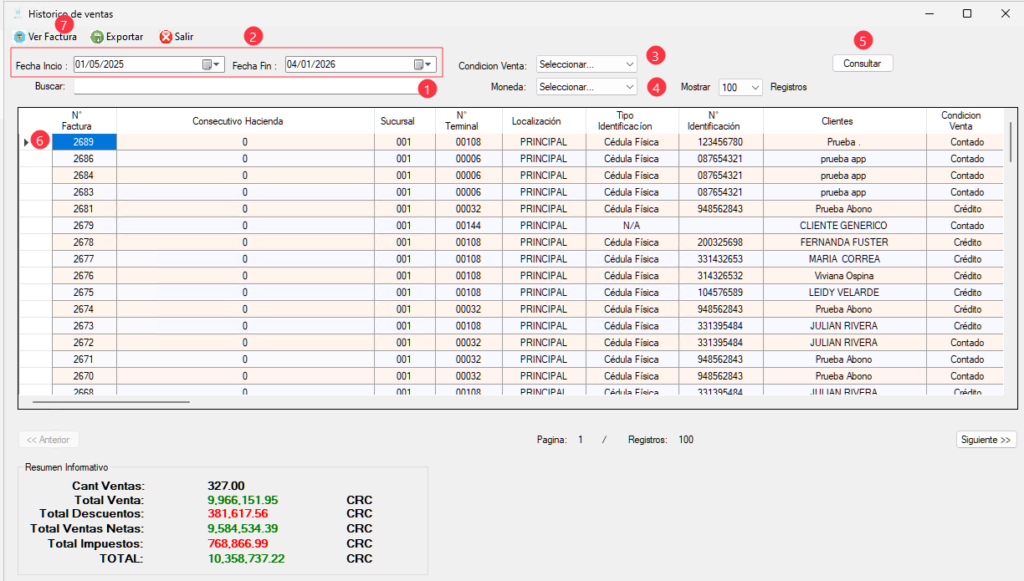Click the red Salir icon
The height and width of the screenshot is (581, 1024).
pyautogui.click(x=166, y=37)
